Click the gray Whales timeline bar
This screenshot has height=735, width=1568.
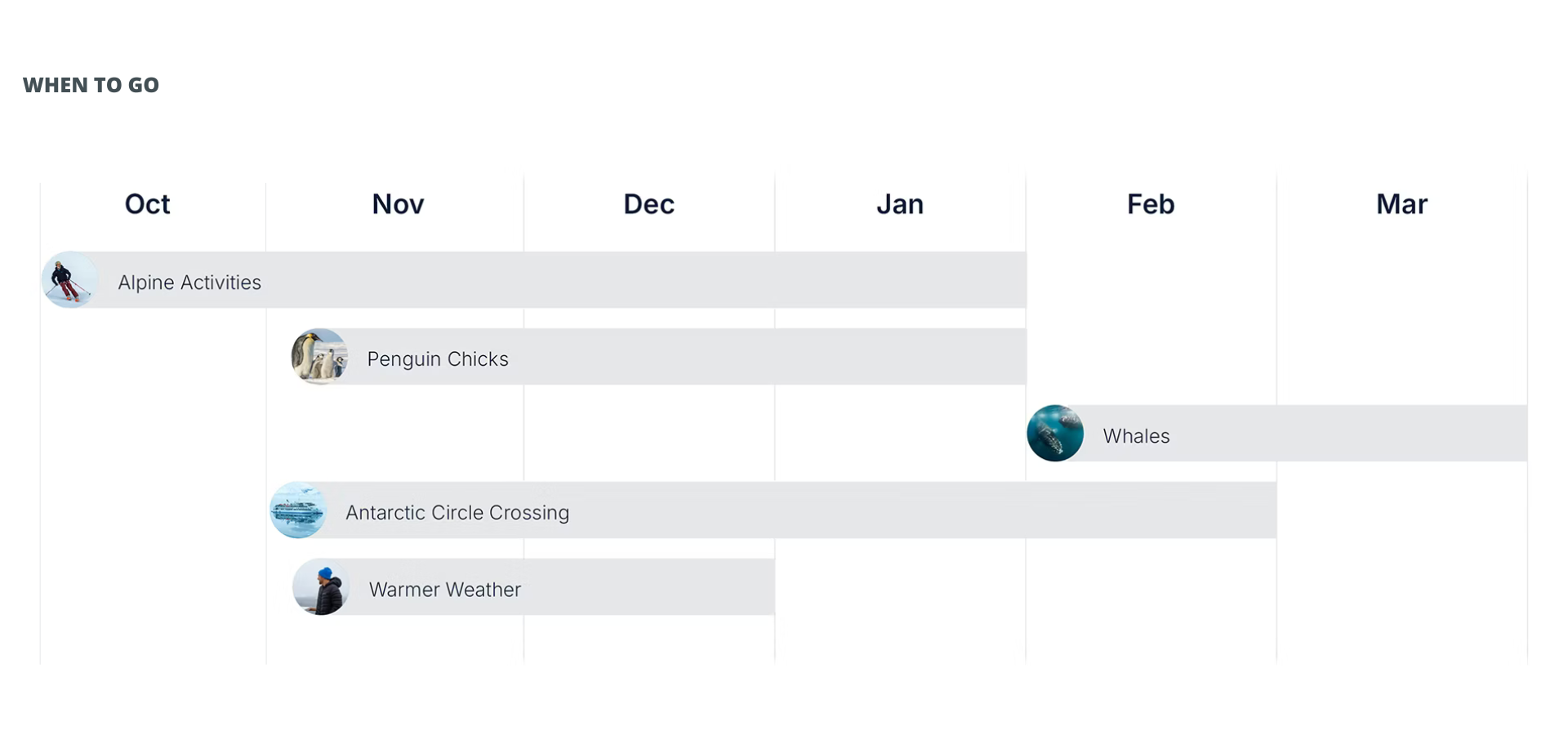point(1347,434)
